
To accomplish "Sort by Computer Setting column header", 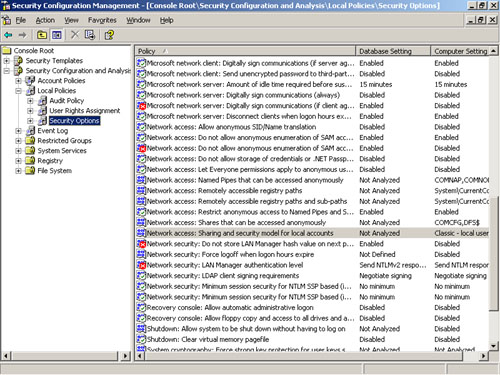I will (x=460, y=51).
